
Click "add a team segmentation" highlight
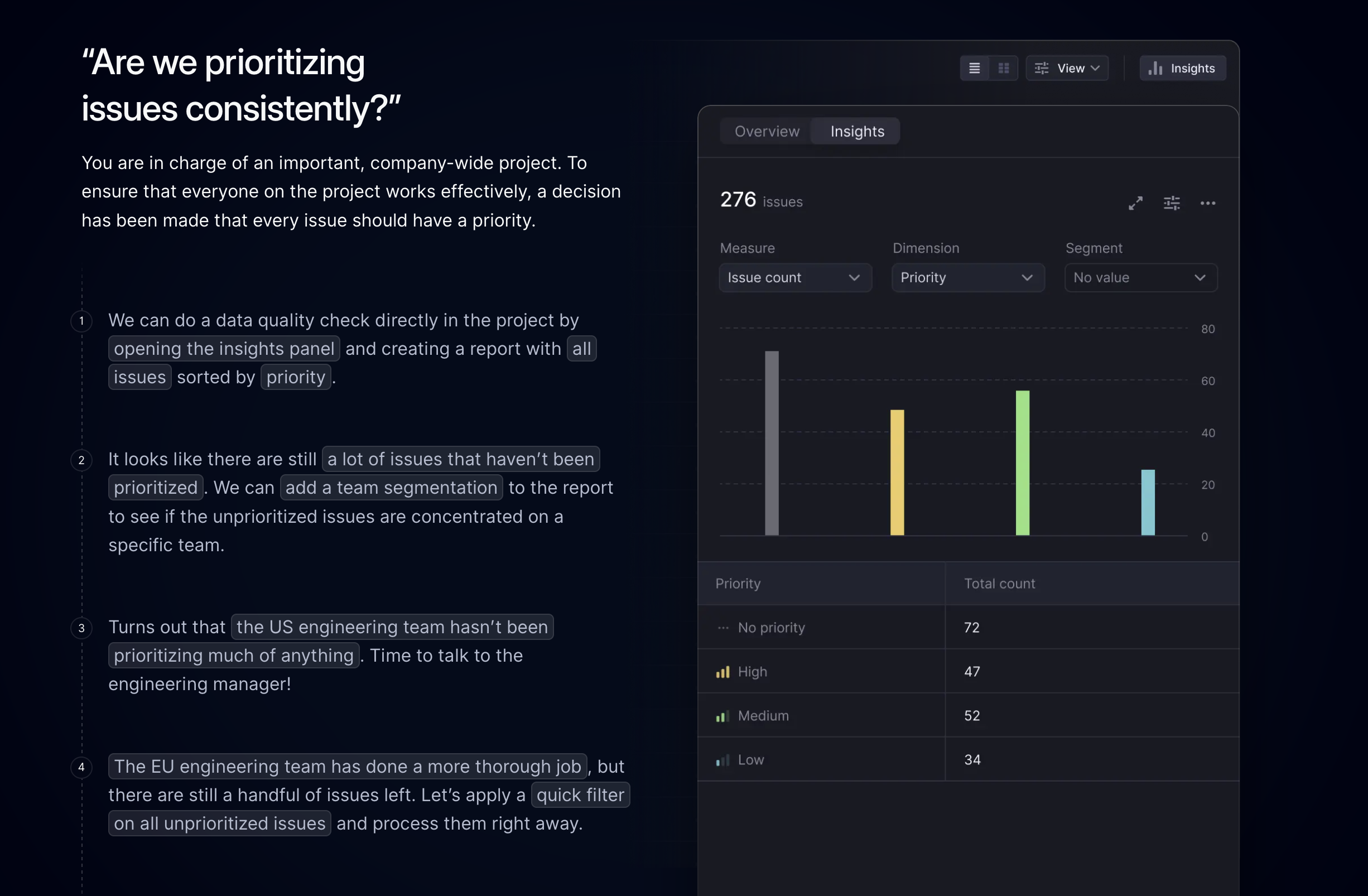point(392,488)
